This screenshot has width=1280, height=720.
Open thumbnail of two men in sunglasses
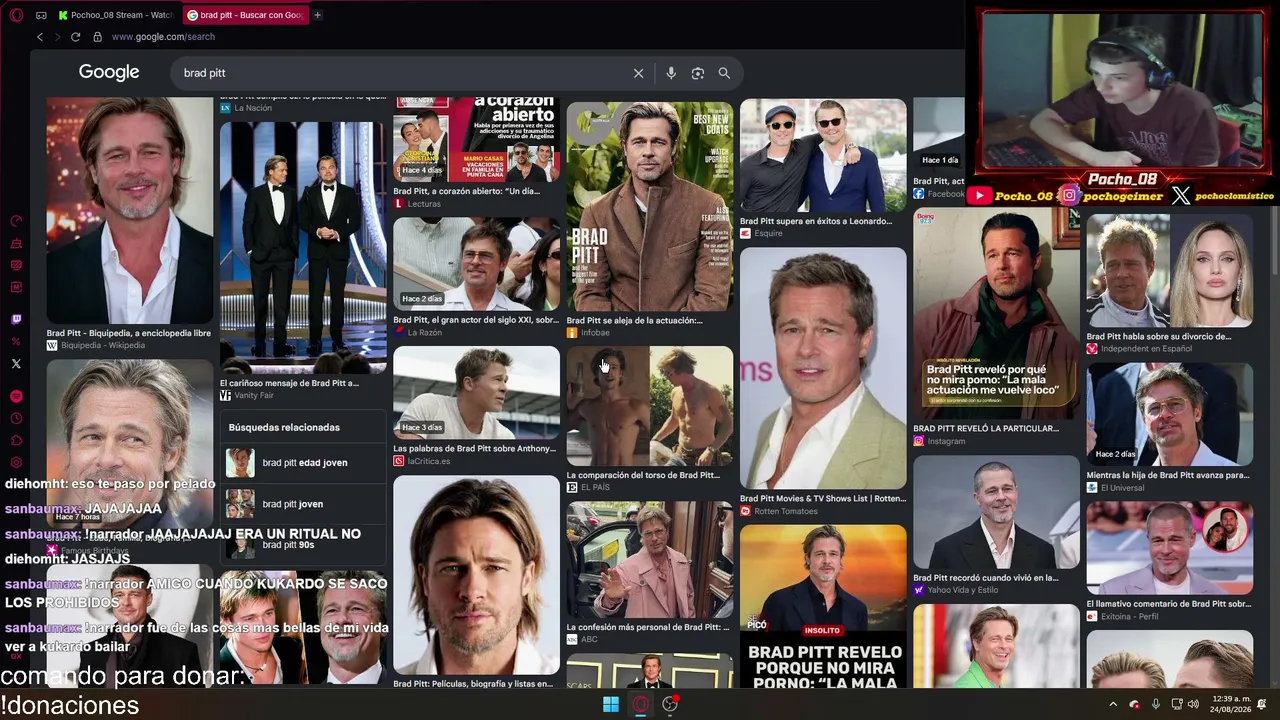coord(823,155)
